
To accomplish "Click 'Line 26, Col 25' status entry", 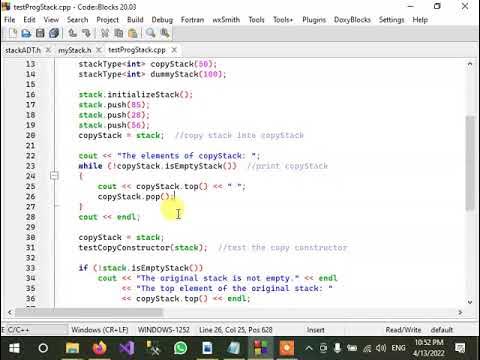I will pos(222,330).
